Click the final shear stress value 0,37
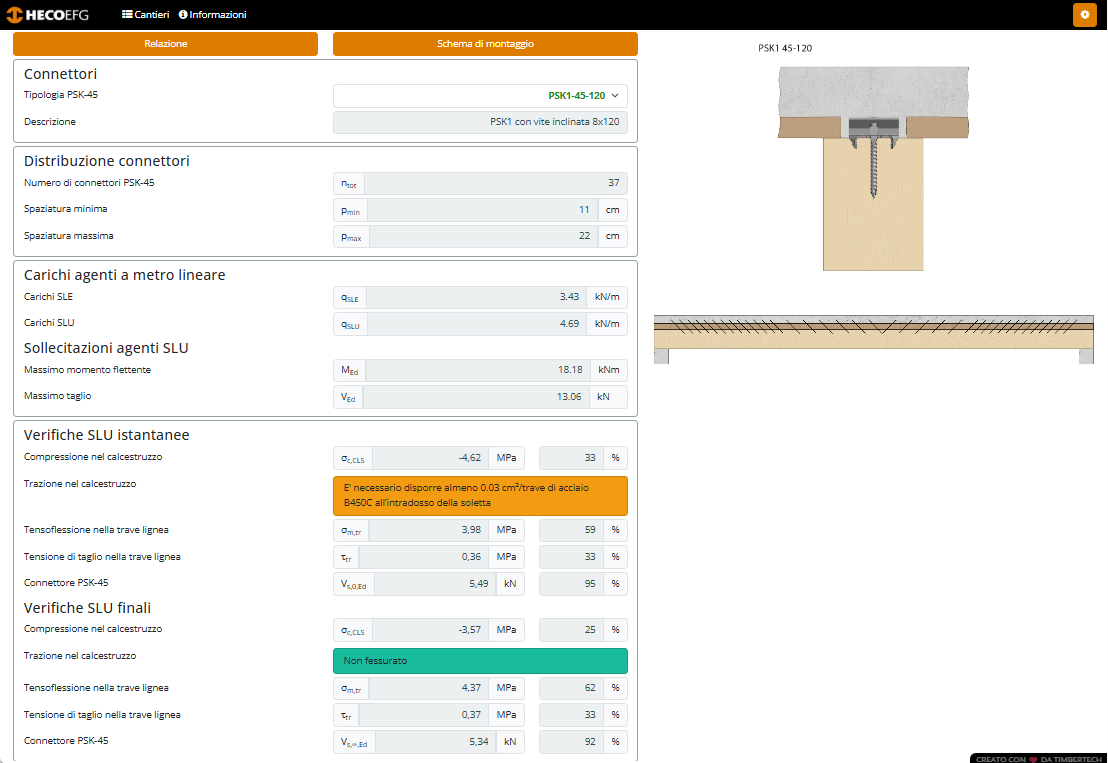 coord(423,715)
